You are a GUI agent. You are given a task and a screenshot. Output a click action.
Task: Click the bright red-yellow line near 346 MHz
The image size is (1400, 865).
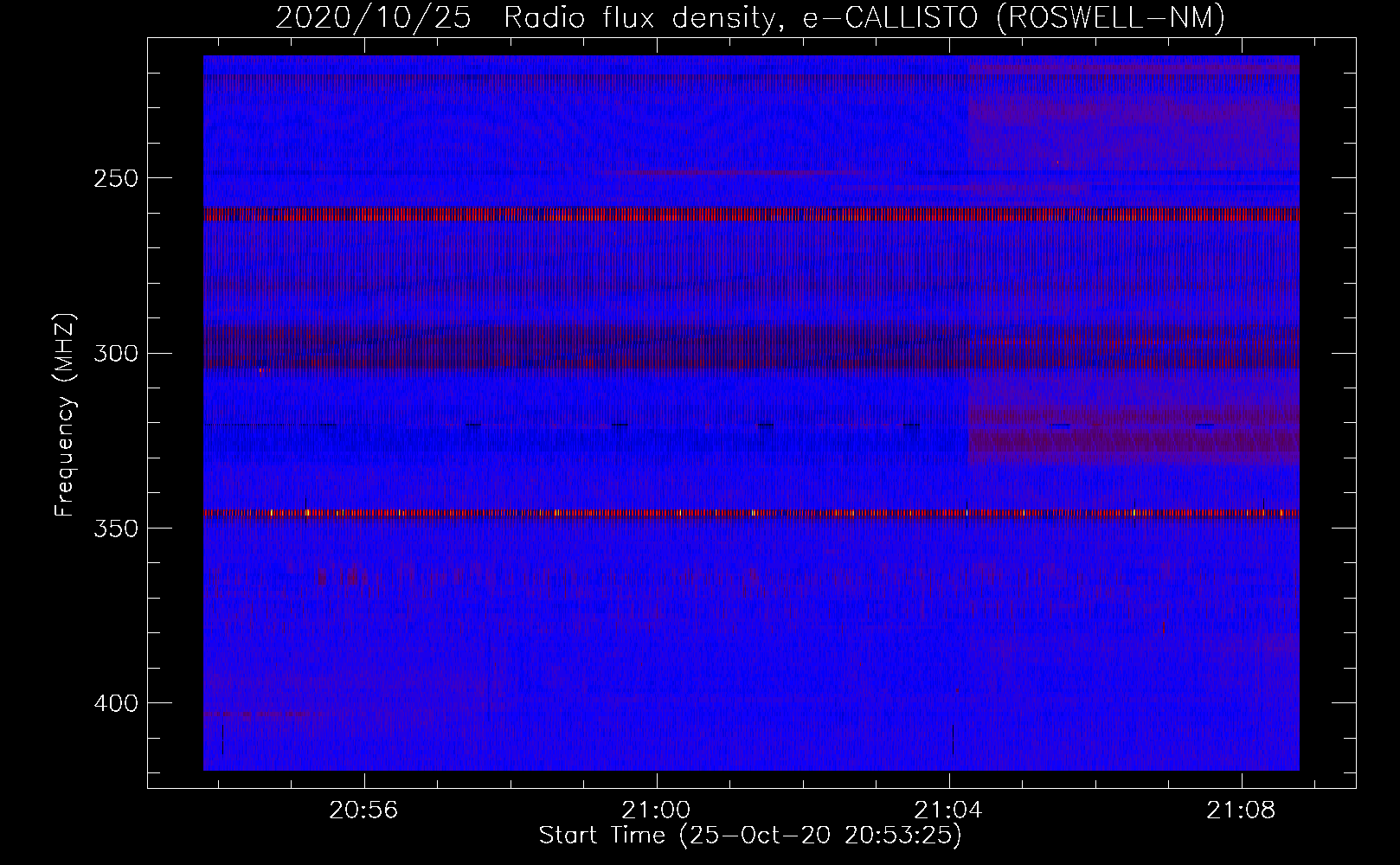751,513
